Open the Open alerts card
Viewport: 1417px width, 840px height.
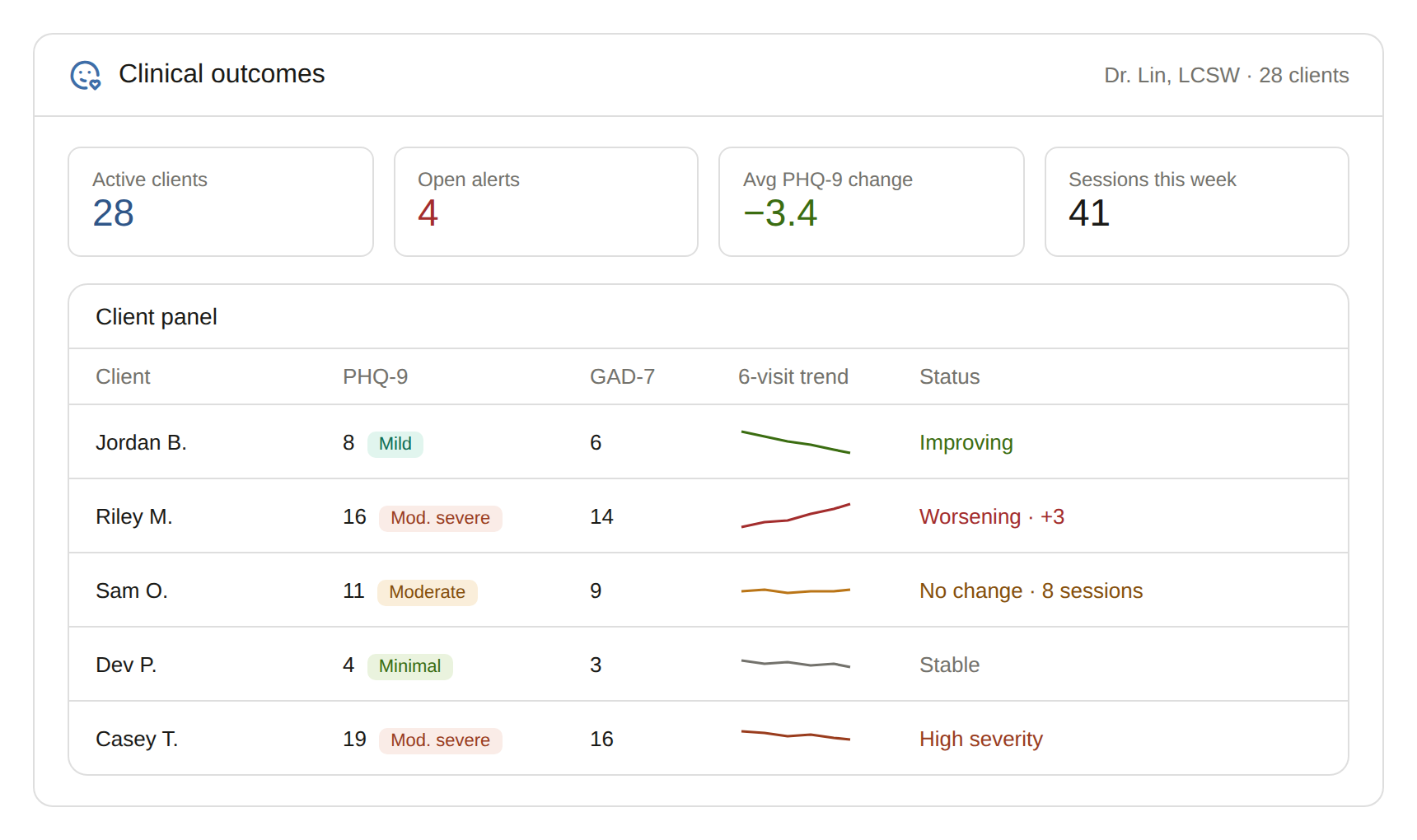click(x=546, y=202)
